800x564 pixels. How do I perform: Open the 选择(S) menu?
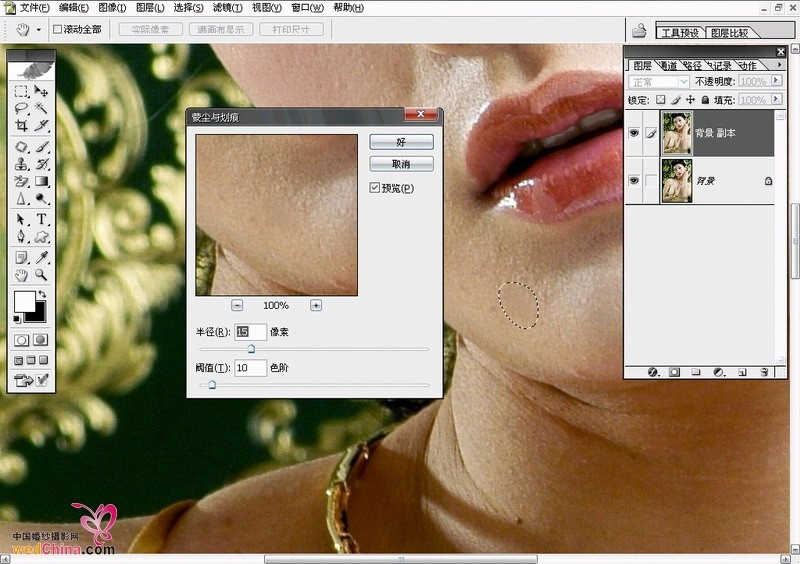[188, 8]
